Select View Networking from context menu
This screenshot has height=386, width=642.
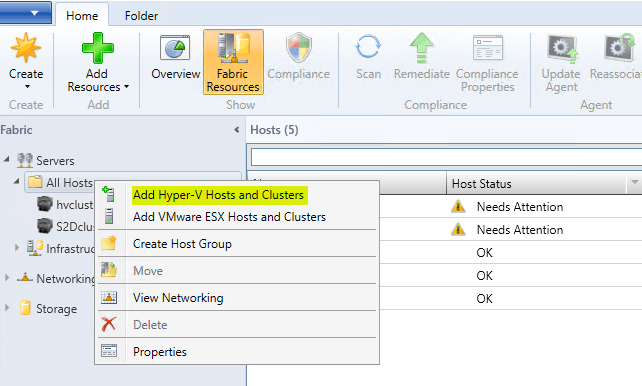pyautogui.click(x=178, y=298)
